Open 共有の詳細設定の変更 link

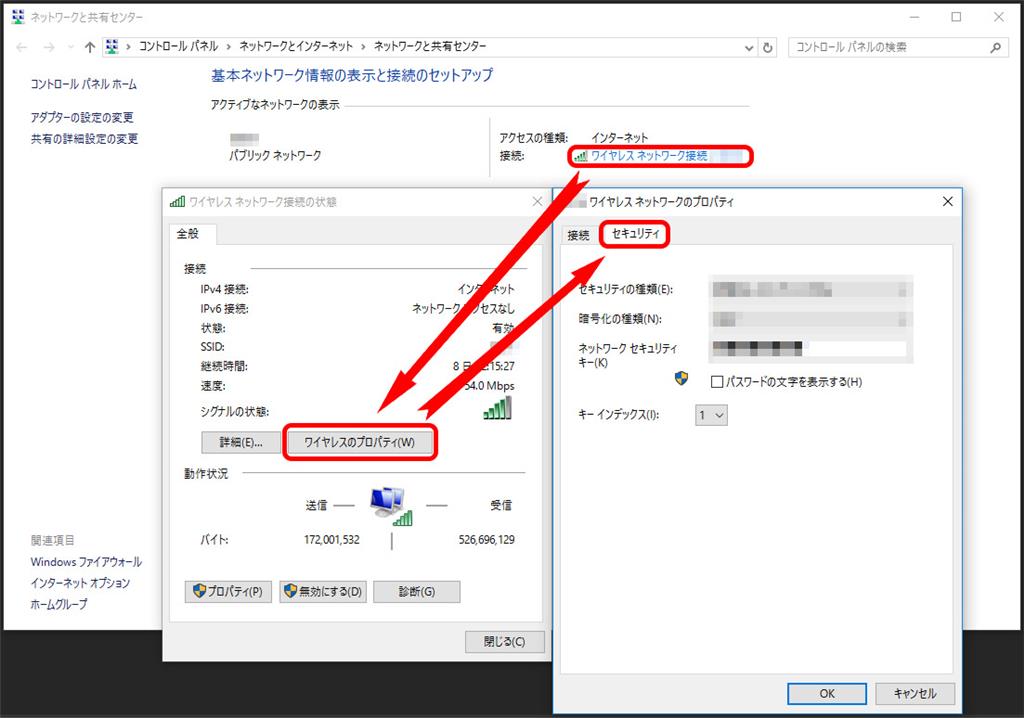coord(84,139)
